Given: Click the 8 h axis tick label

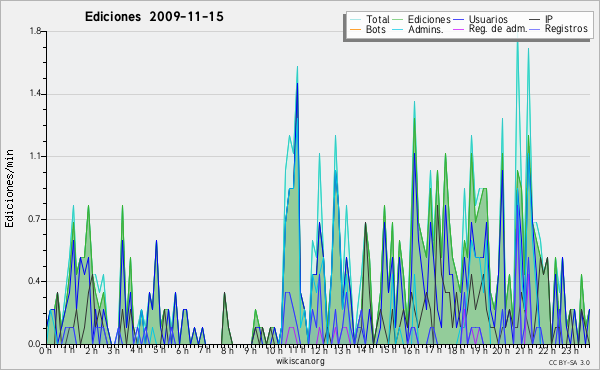Looking at the screenshot, I should click(227, 350).
